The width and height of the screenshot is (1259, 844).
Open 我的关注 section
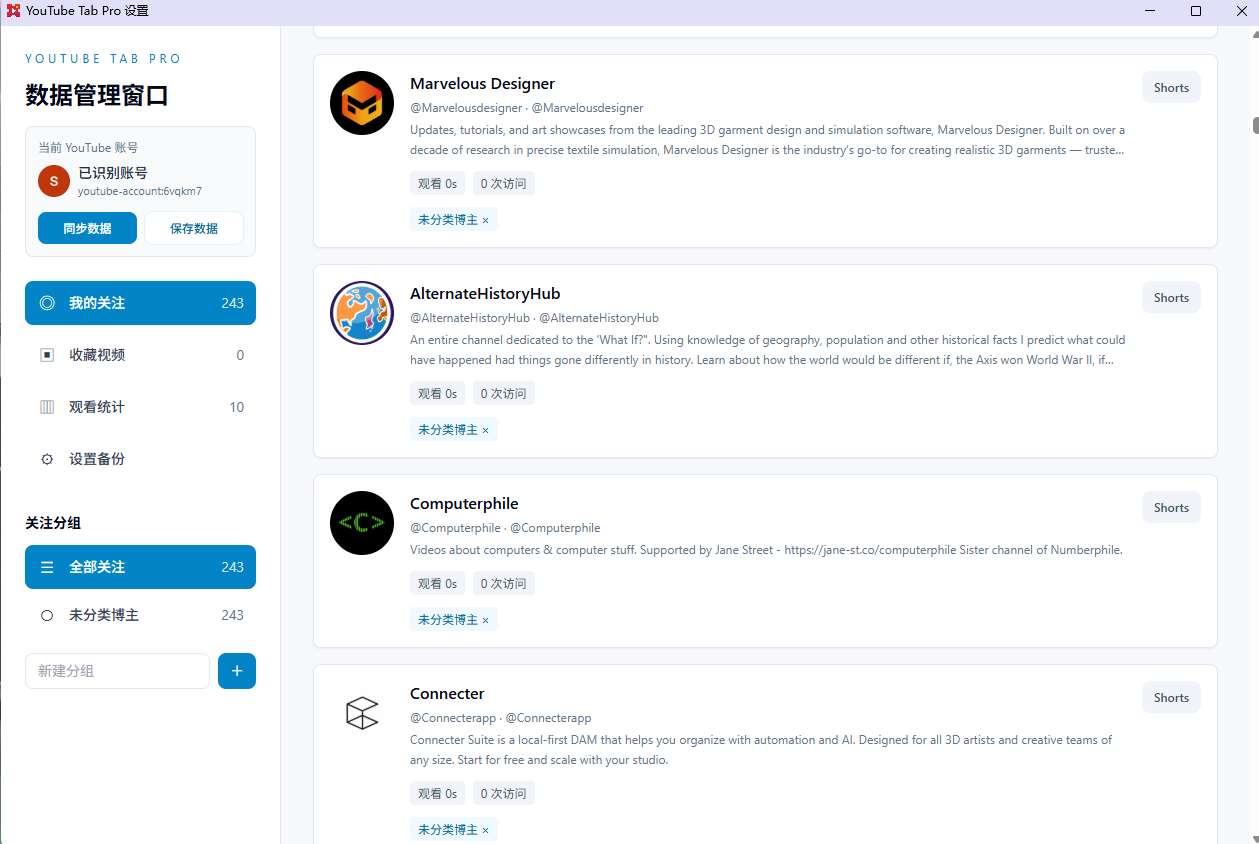140,303
